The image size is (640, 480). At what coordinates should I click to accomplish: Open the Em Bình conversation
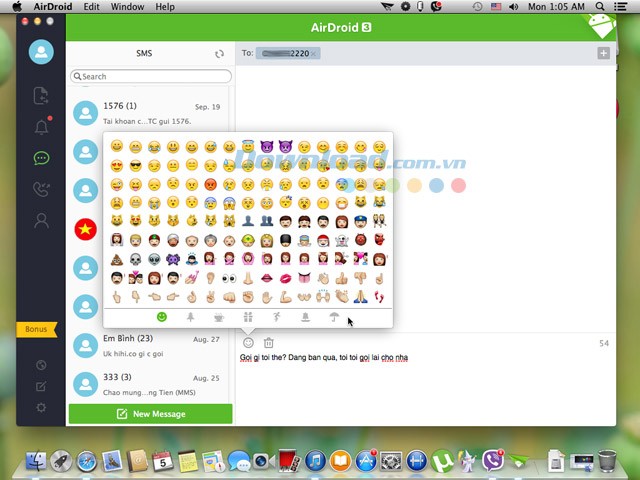pyautogui.click(x=150, y=345)
